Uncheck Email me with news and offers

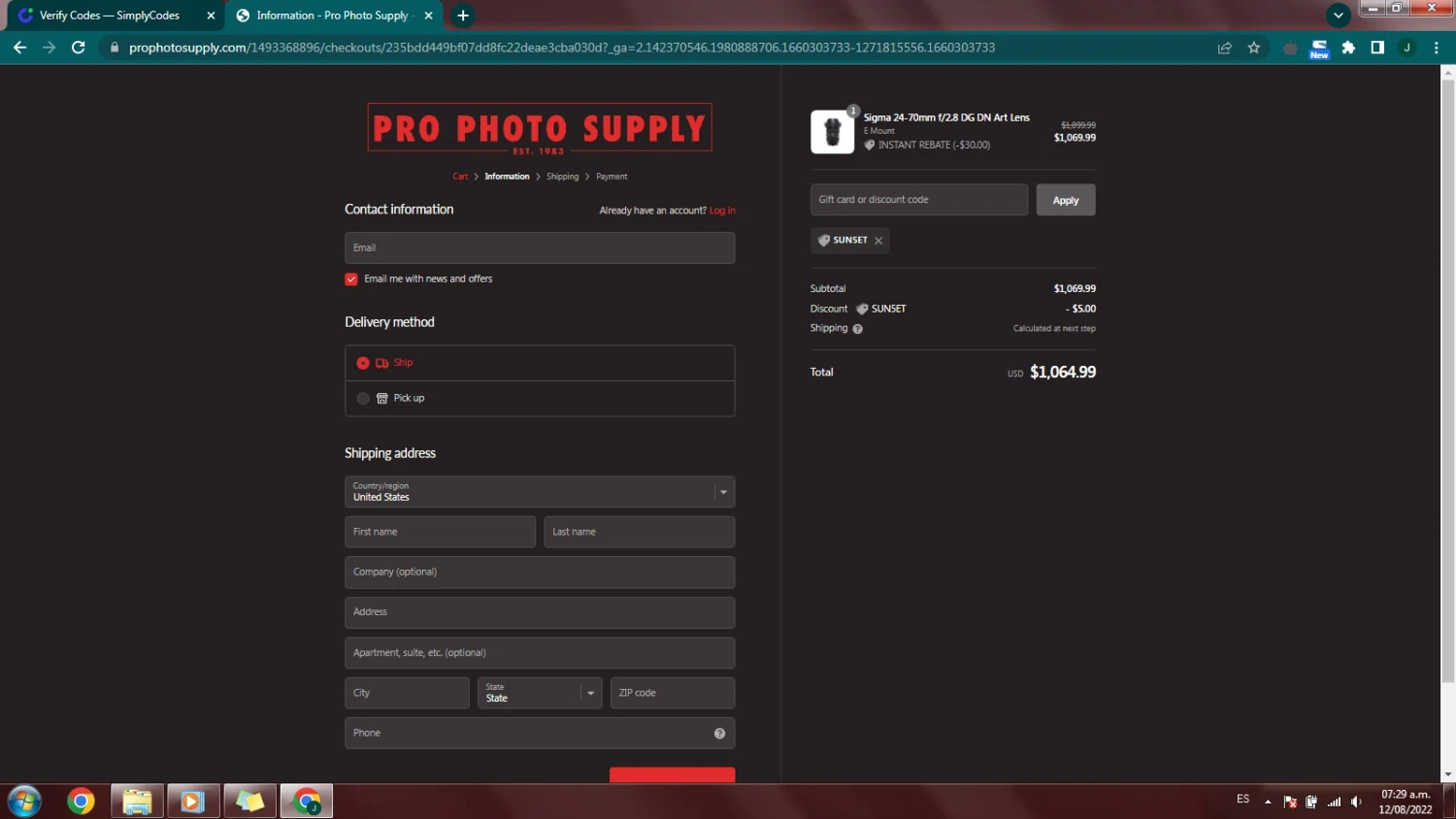tap(351, 279)
